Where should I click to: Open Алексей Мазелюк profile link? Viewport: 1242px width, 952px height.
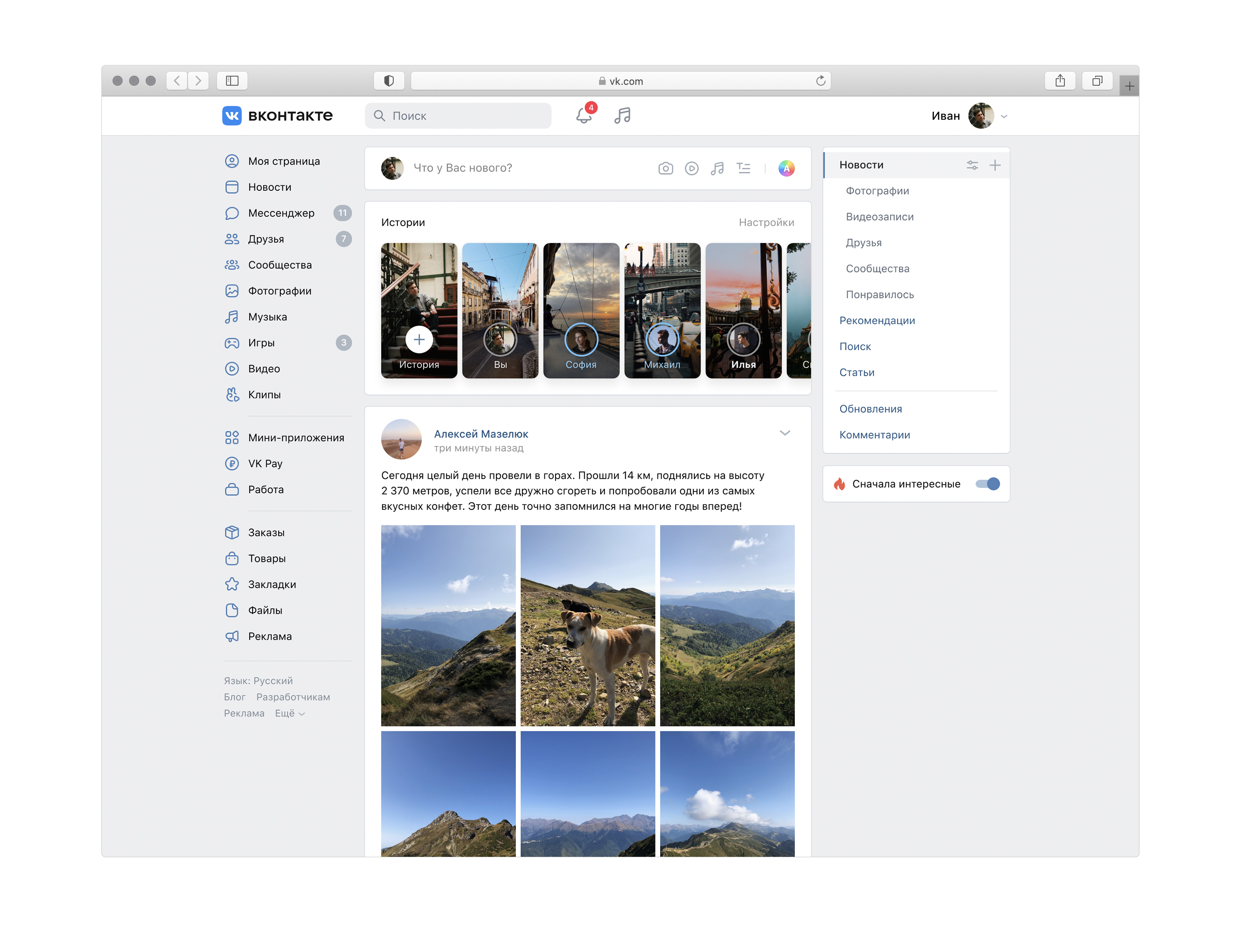click(481, 433)
